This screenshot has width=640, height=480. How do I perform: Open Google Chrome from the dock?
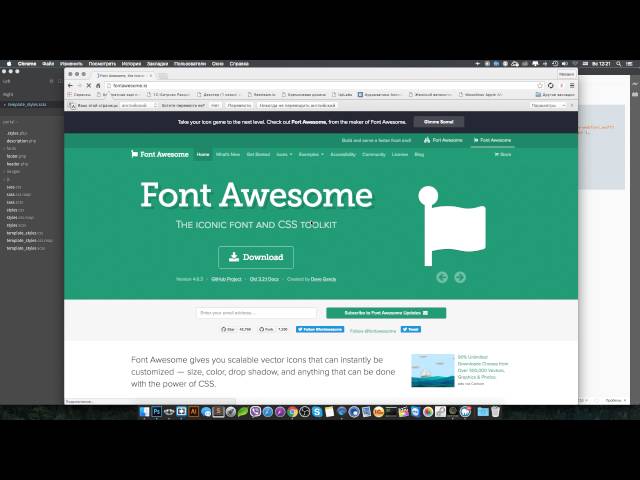[292, 412]
